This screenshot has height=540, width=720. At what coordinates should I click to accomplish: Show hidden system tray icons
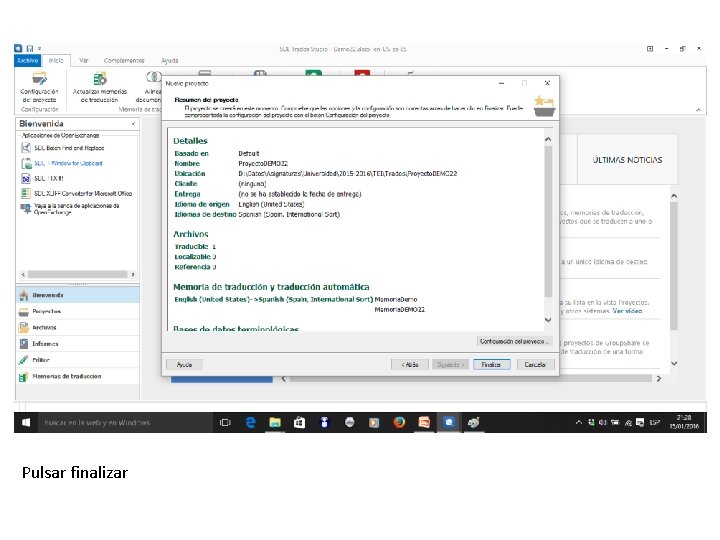pos(579,422)
